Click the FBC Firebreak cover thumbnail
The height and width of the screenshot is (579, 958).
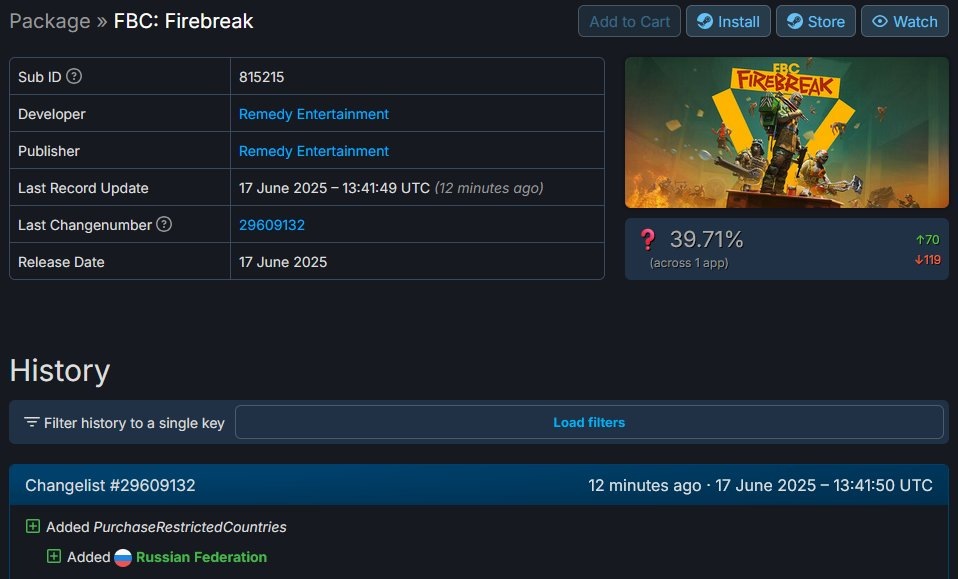[786, 133]
